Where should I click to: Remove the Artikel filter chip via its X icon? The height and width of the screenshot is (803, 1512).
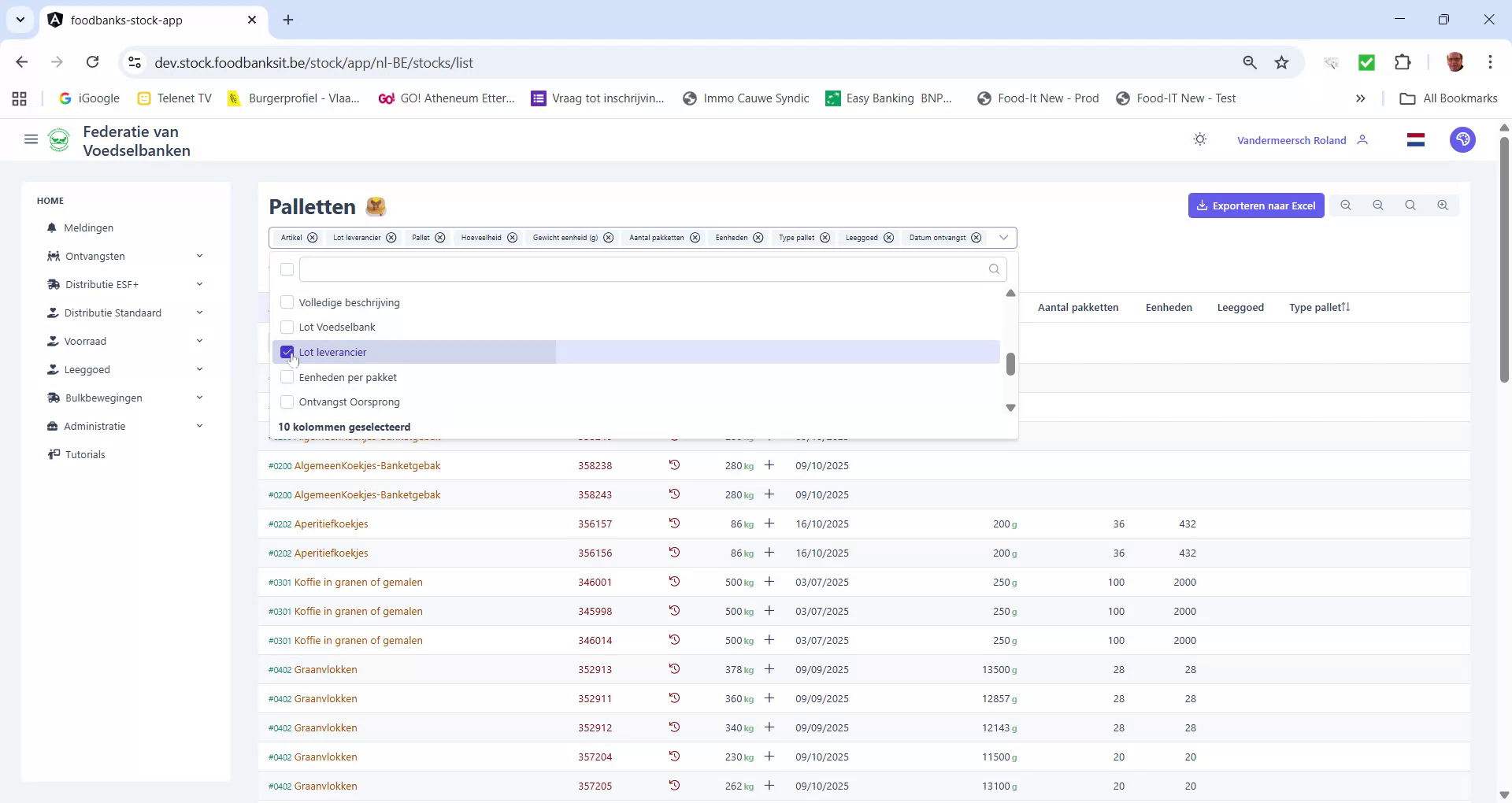point(312,237)
